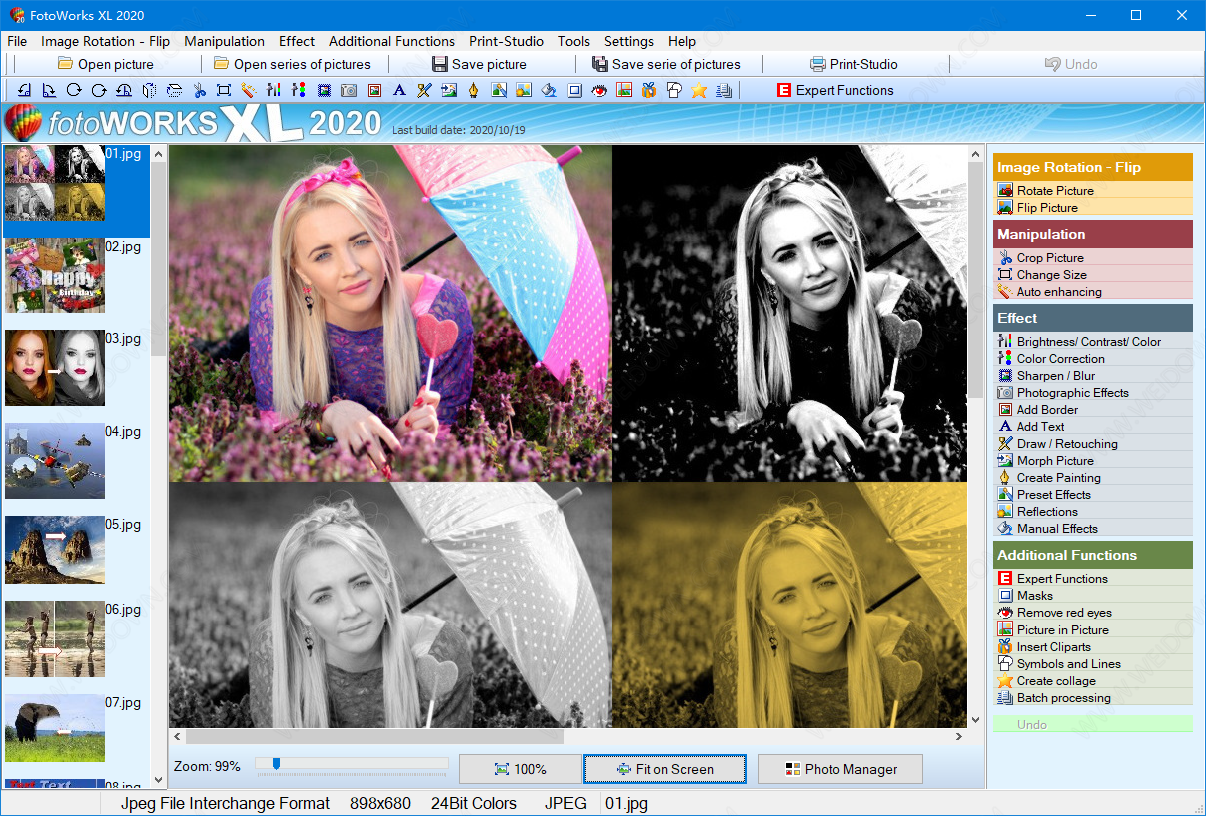Screen dimensions: 1206x816
Task: Click the image area's vertical scrollbar down arrow
Action: pos(976,719)
